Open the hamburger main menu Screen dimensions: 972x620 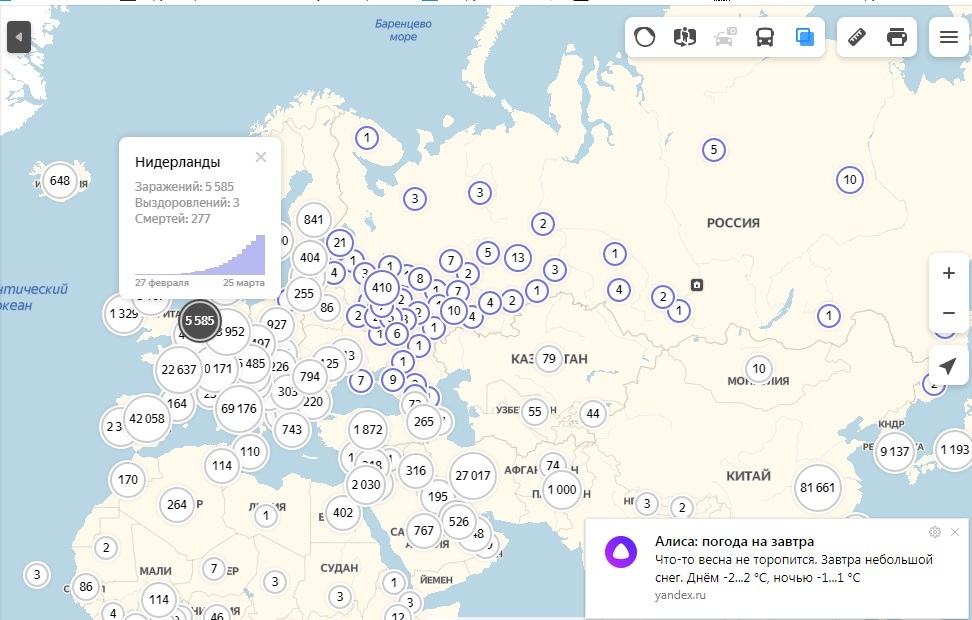(949, 37)
